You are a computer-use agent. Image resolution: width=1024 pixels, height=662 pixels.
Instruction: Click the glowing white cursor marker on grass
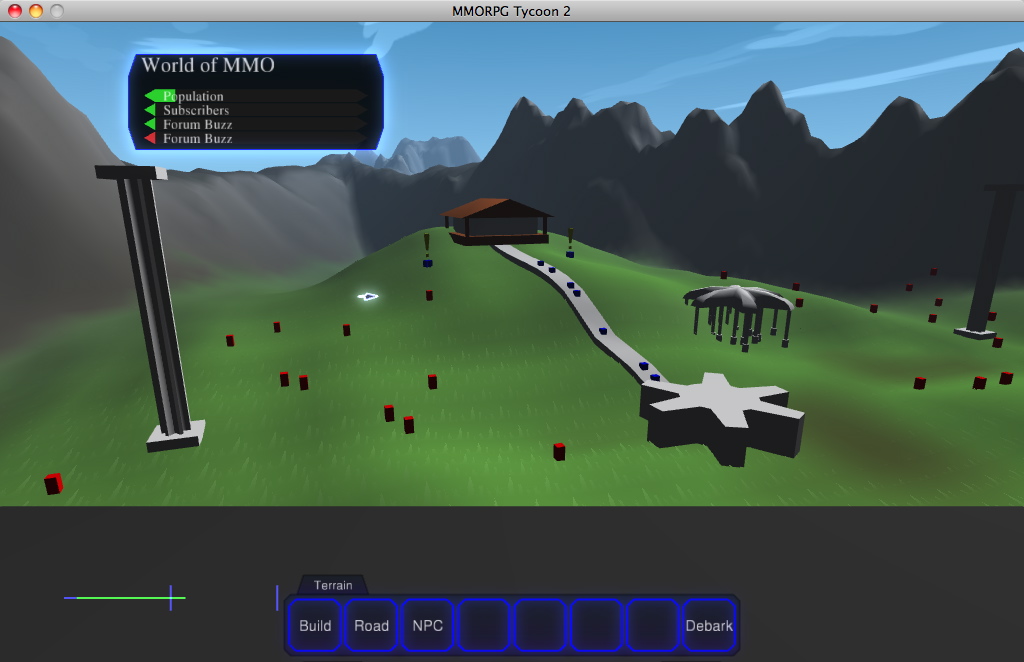(x=368, y=296)
